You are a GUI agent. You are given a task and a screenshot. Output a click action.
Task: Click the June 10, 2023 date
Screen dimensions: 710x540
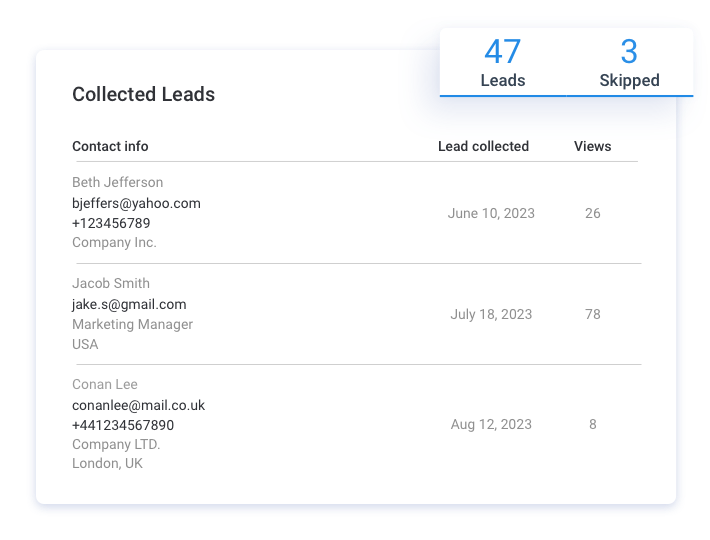tap(491, 213)
